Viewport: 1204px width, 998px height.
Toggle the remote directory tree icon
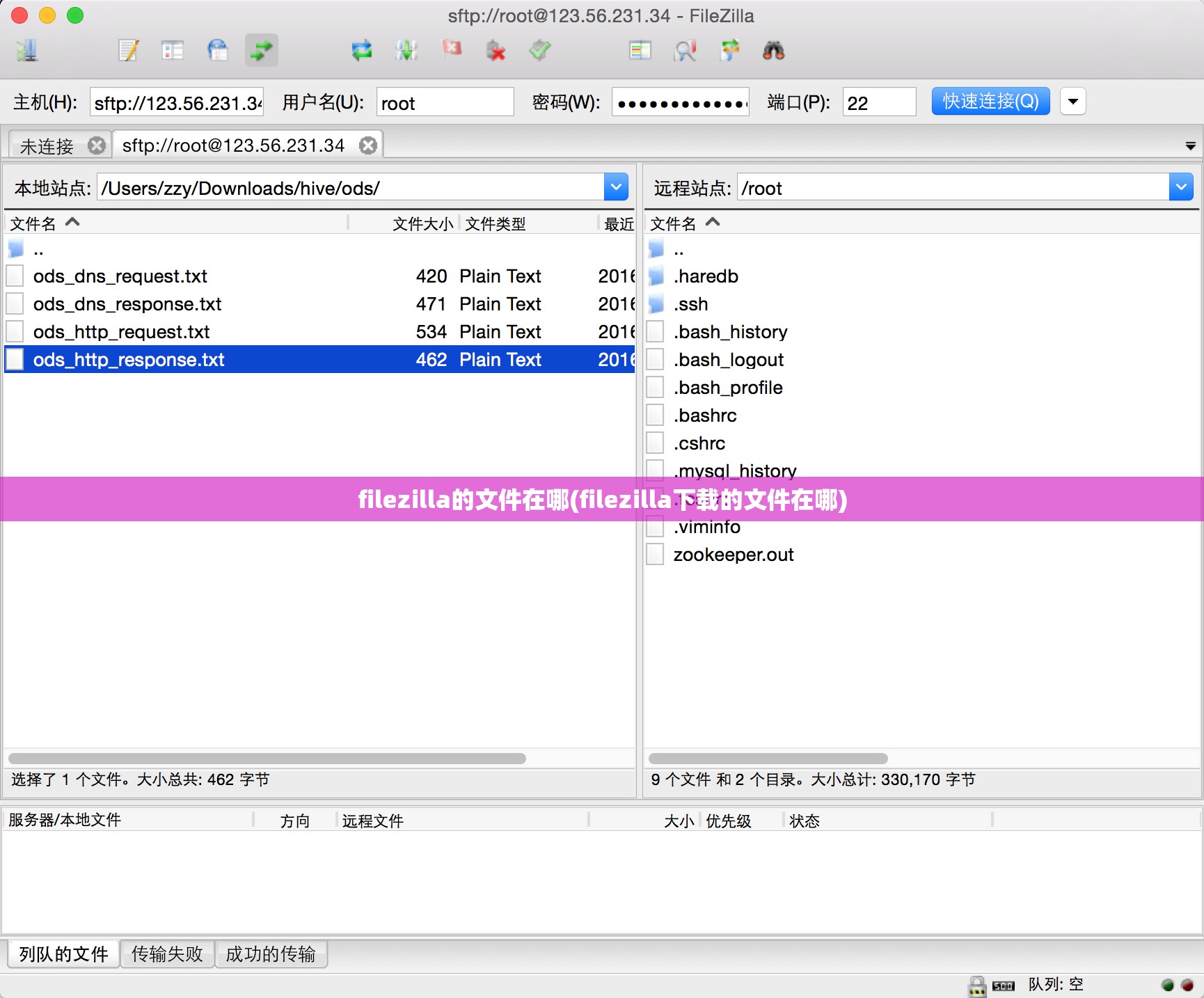(217, 50)
